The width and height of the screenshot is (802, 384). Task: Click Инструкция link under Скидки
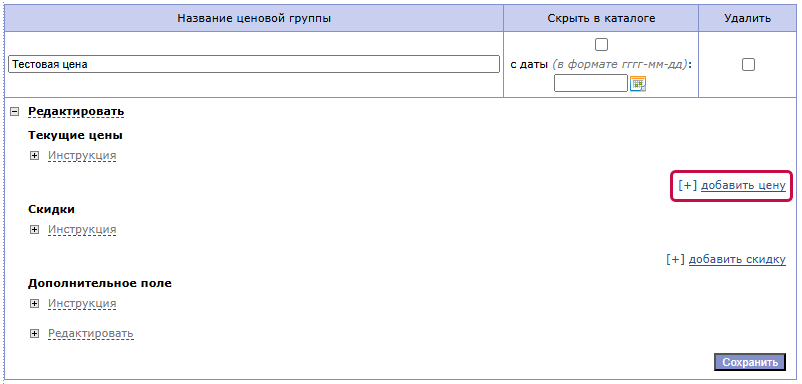coord(82,229)
